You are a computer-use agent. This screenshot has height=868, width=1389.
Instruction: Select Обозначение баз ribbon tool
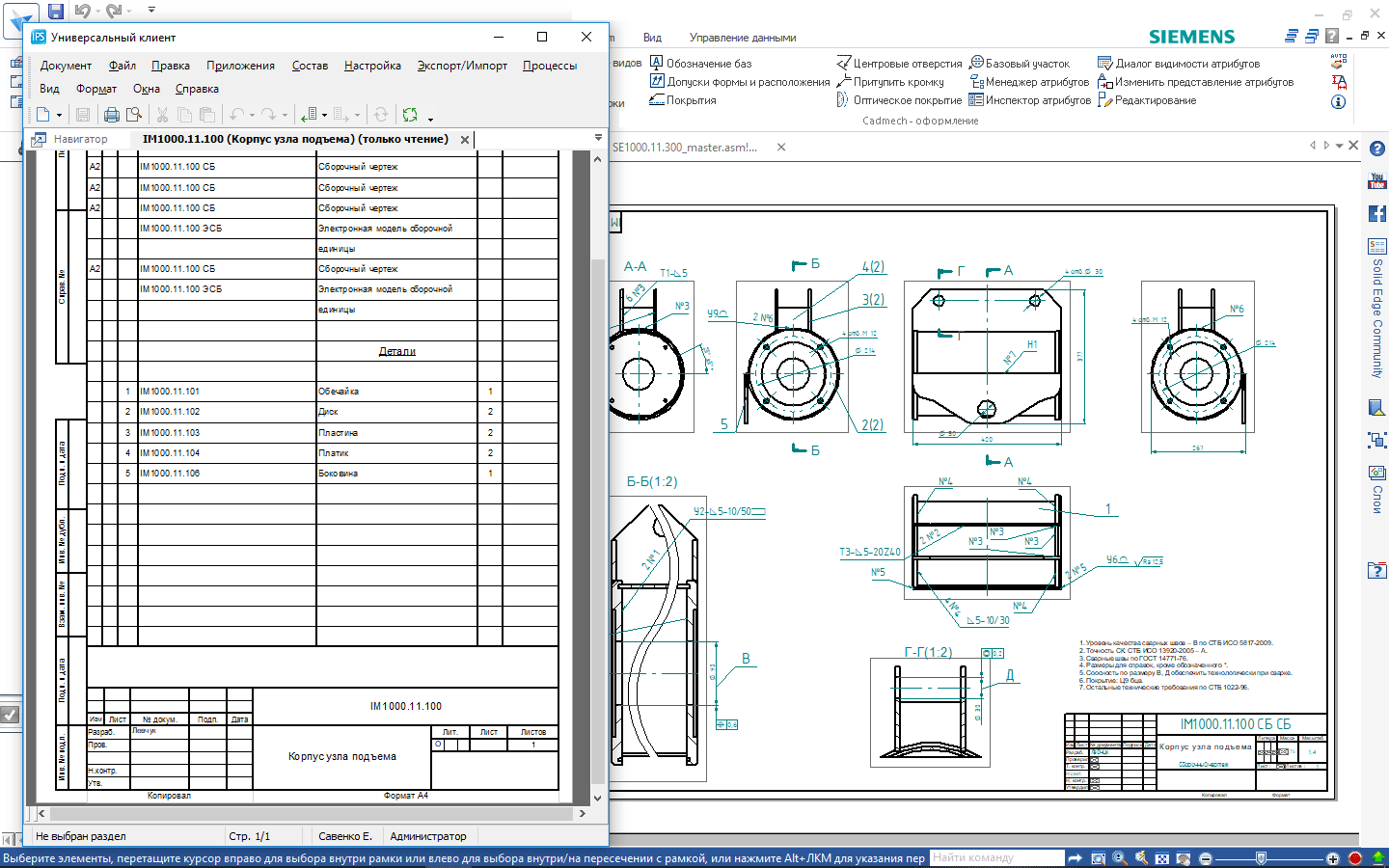[700, 64]
